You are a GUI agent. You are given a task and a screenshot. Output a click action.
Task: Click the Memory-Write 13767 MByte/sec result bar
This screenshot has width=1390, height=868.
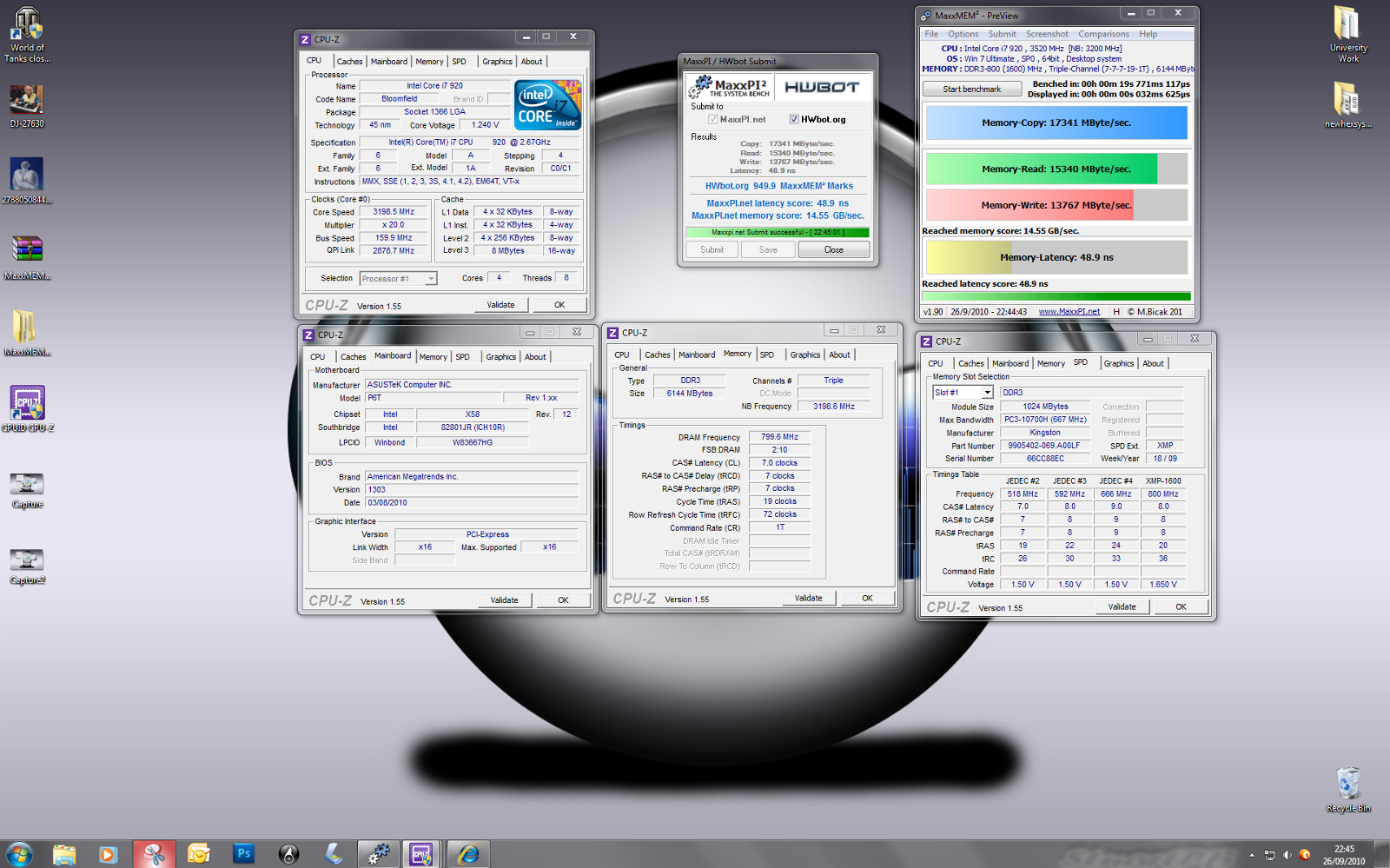pyautogui.click(x=1056, y=205)
